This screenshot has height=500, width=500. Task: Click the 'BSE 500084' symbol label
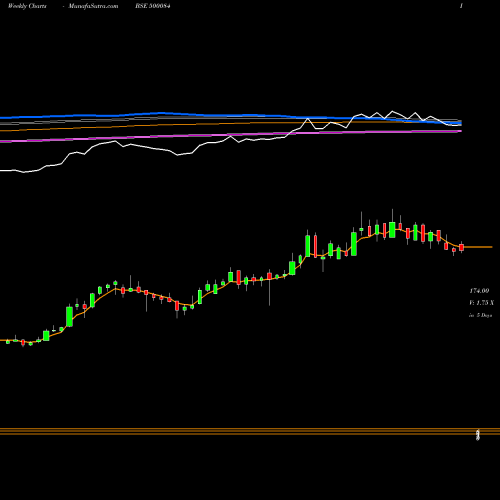(x=153, y=6)
